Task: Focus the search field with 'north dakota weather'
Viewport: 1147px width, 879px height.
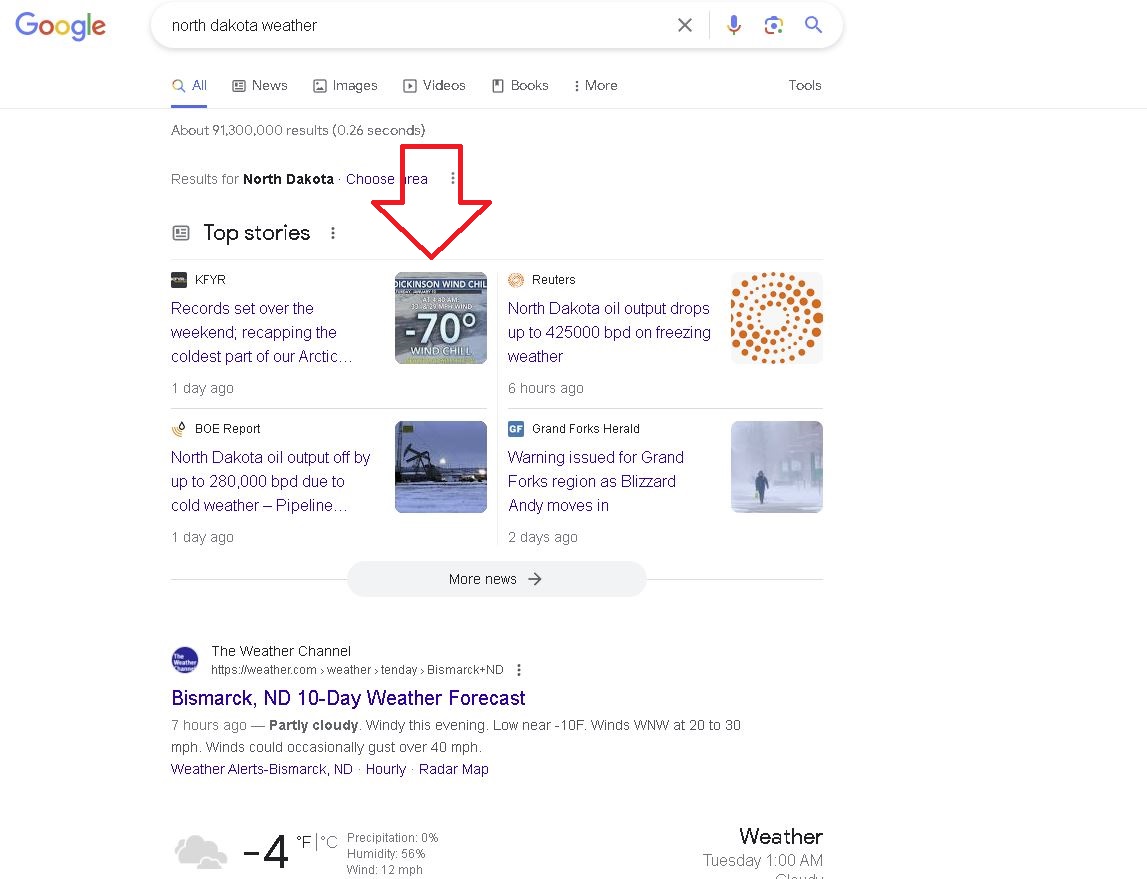Action: click(x=417, y=26)
